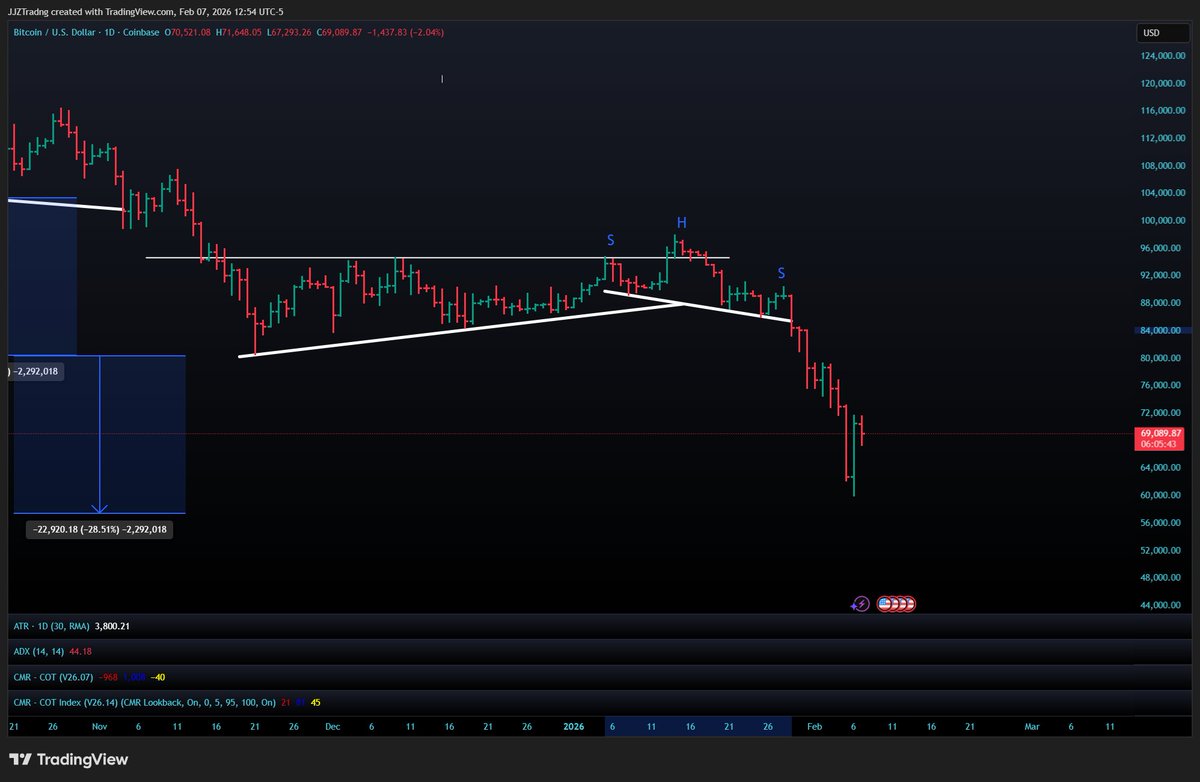Click the ADX value 44.18
This screenshot has width=1200, height=782.
tap(80, 652)
